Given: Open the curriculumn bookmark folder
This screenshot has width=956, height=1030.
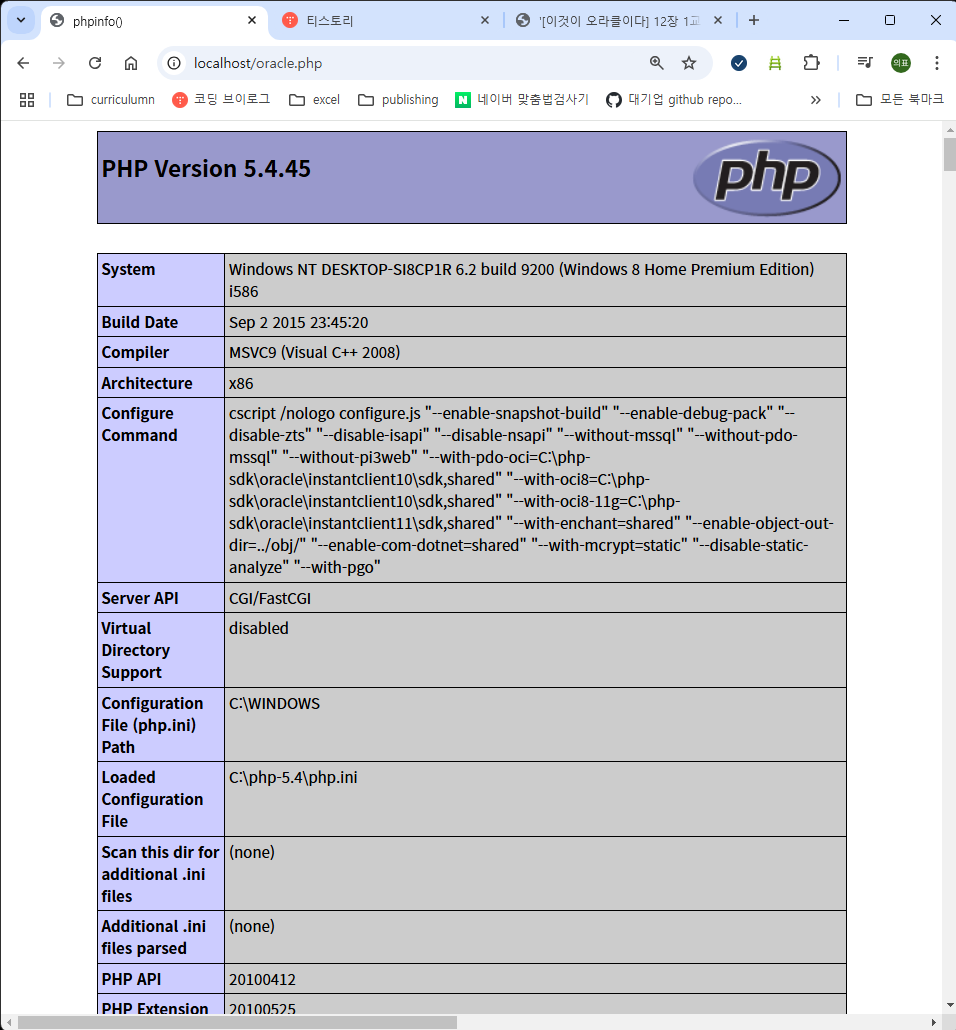Looking at the screenshot, I should tap(111, 100).
